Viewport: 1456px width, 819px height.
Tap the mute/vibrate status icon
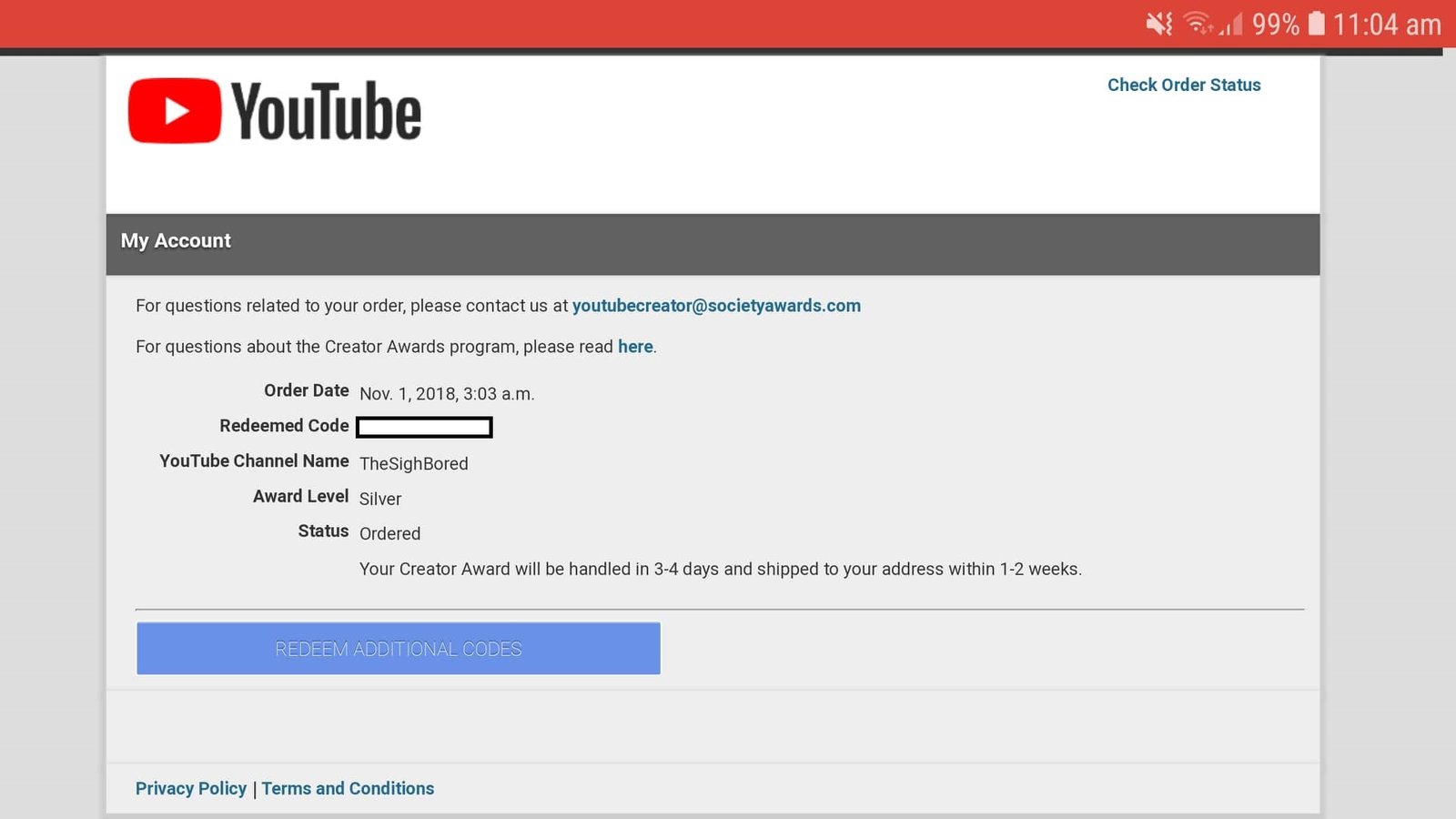coord(1159,24)
